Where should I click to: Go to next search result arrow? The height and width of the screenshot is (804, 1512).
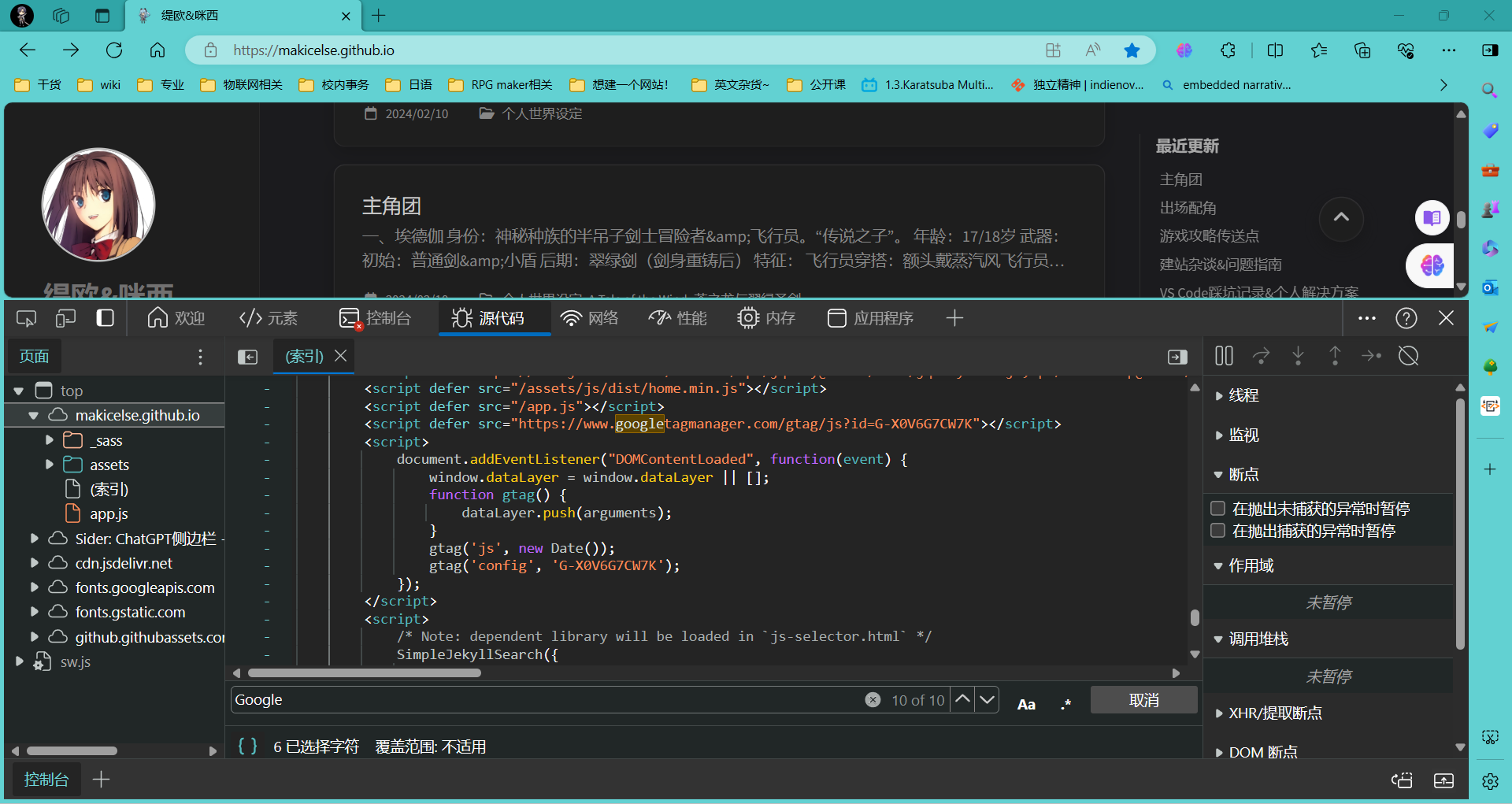(x=987, y=699)
